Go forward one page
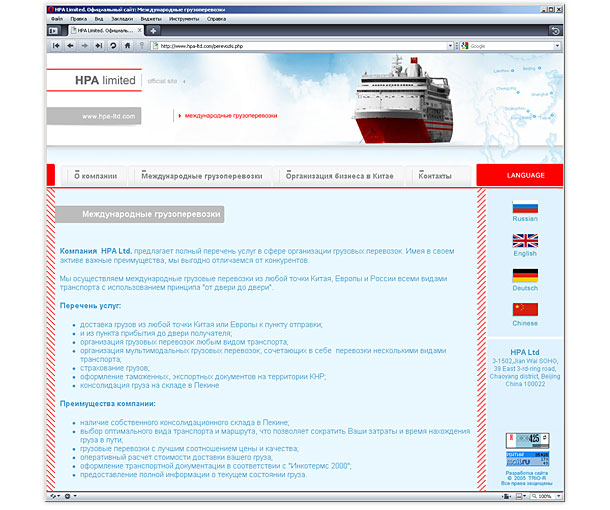The height and width of the screenshot is (510, 610). 84,46
